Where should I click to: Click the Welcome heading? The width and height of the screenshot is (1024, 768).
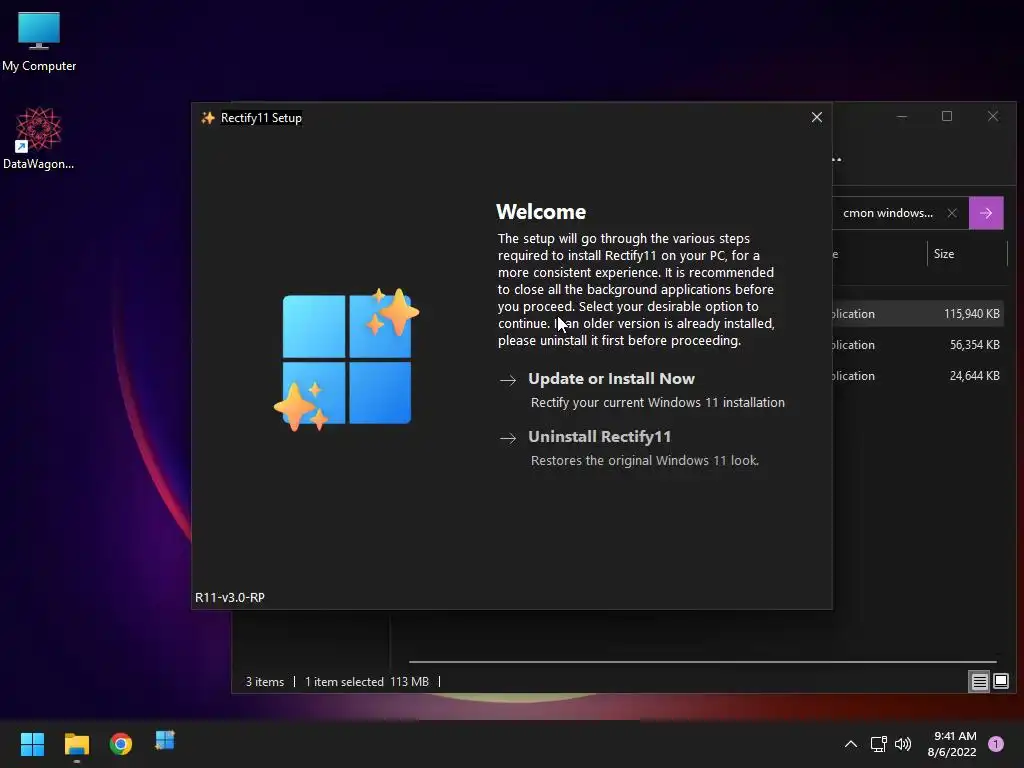click(541, 212)
